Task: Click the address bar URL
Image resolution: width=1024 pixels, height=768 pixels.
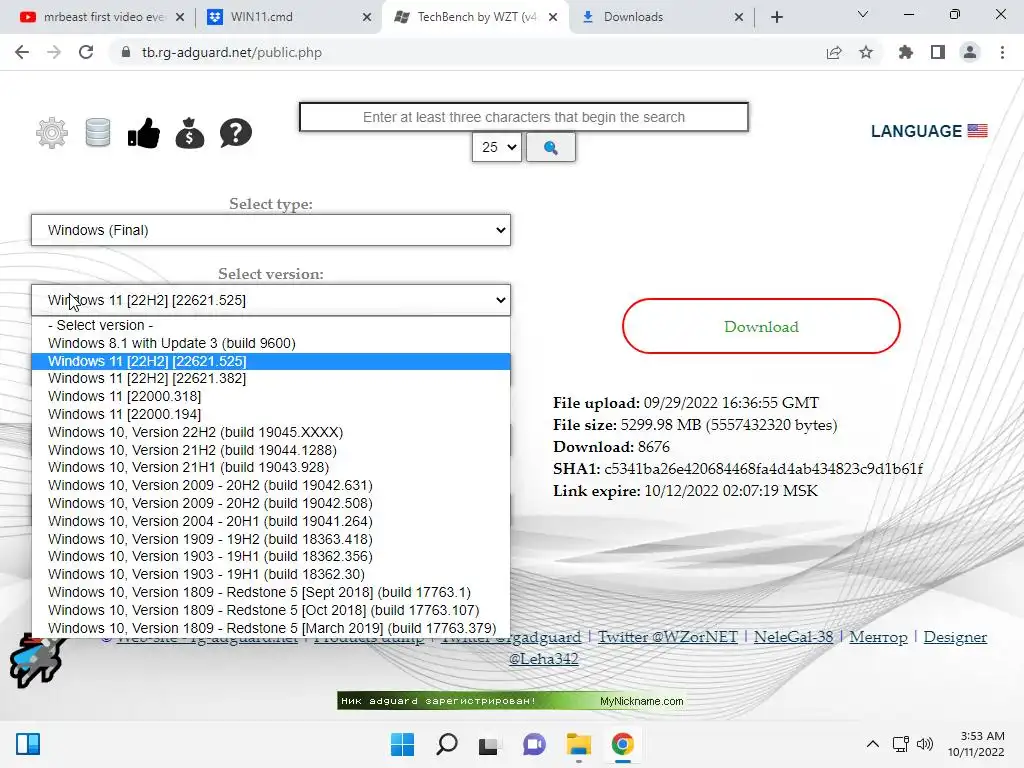Action: (x=232, y=52)
